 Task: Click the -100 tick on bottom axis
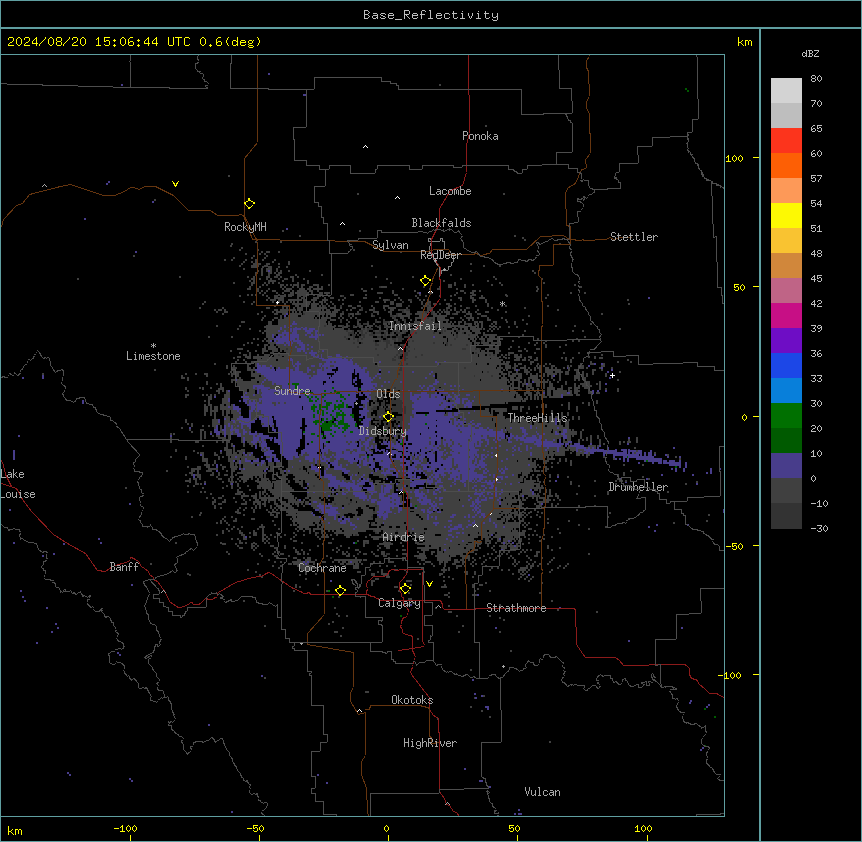(126, 828)
